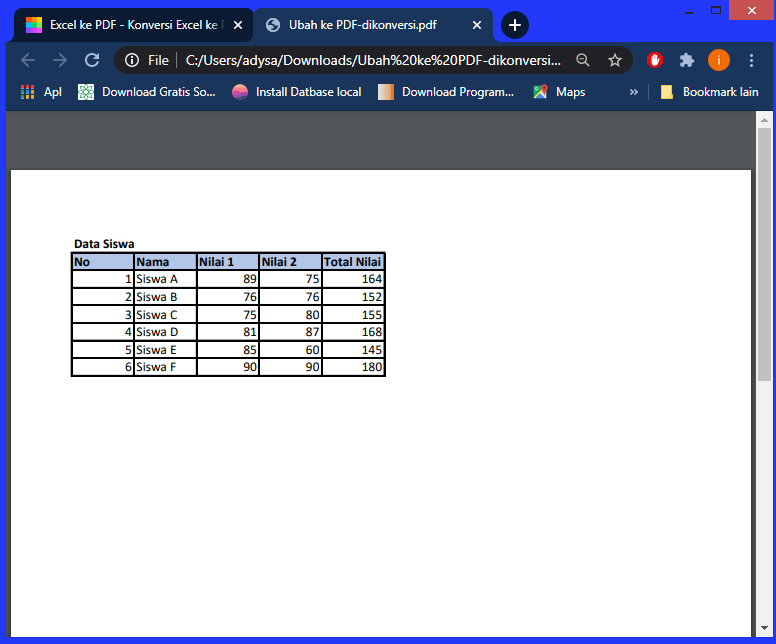Open the Extensions puzzle piece menu
The width and height of the screenshot is (776, 644).
686,60
